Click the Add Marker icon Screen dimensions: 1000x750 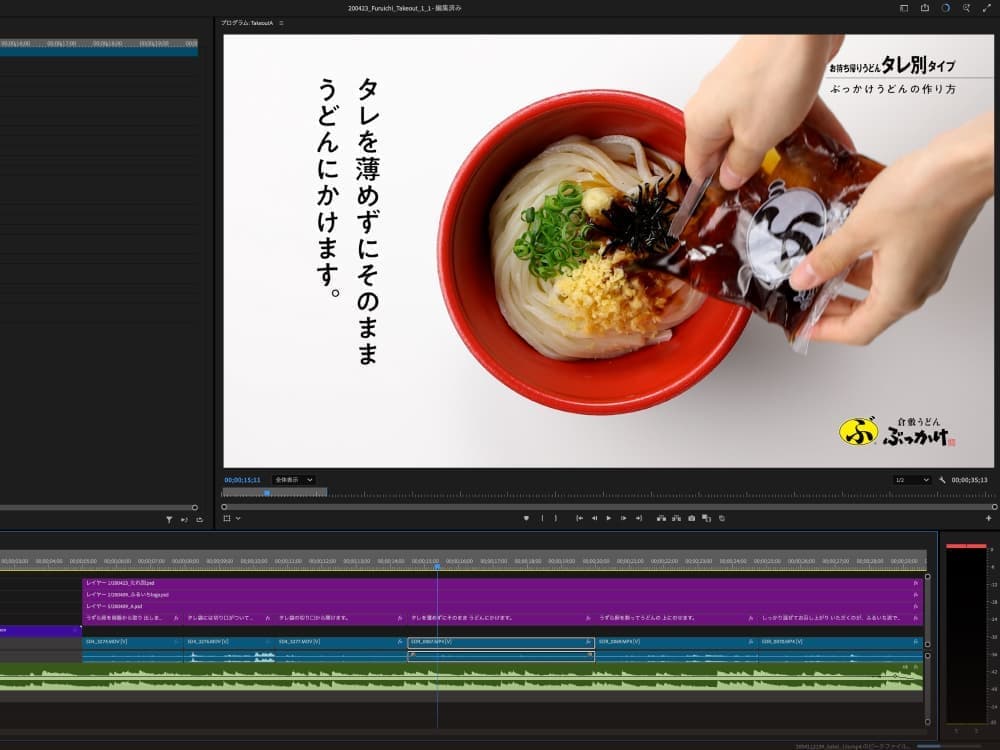click(526, 518)
